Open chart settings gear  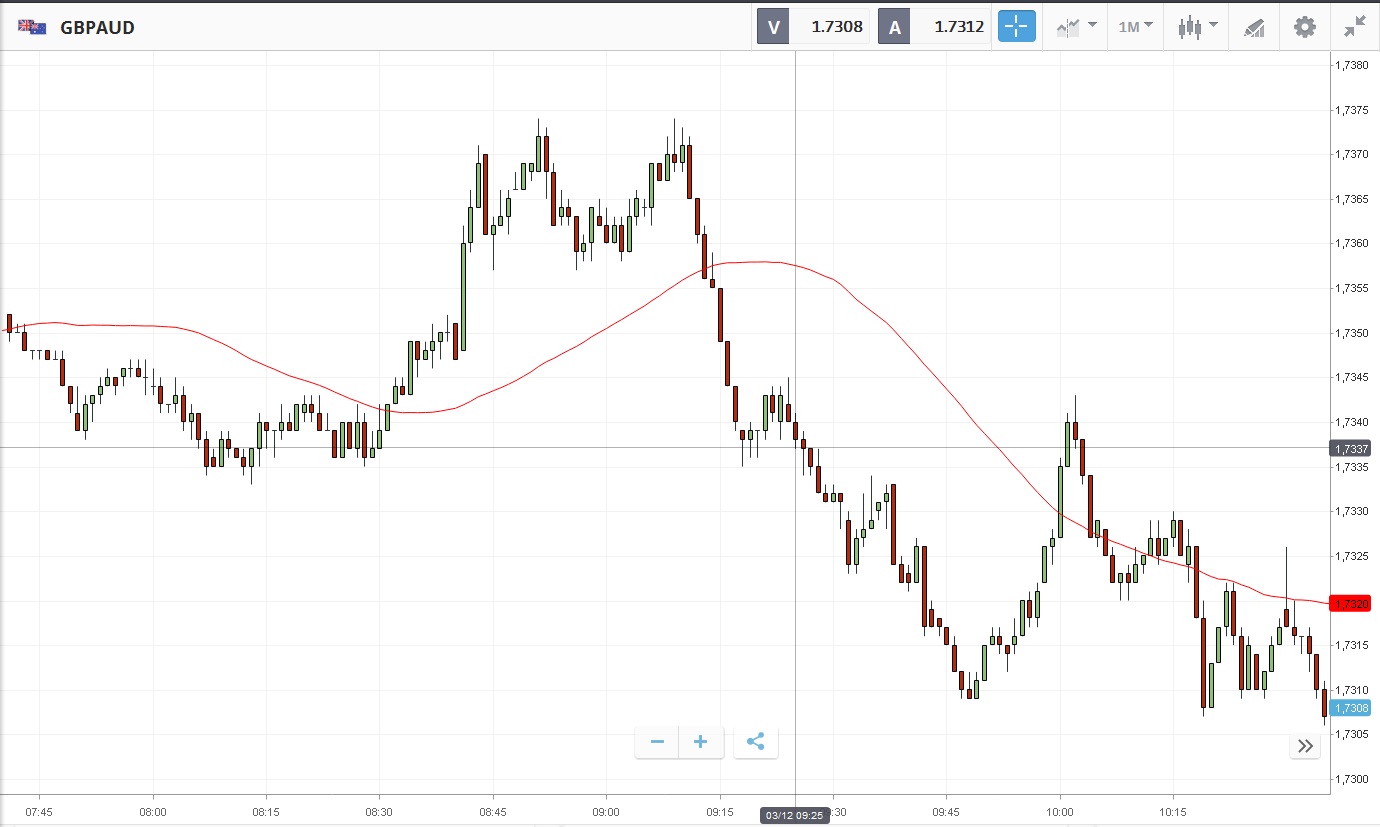[x=1305, y=27]
